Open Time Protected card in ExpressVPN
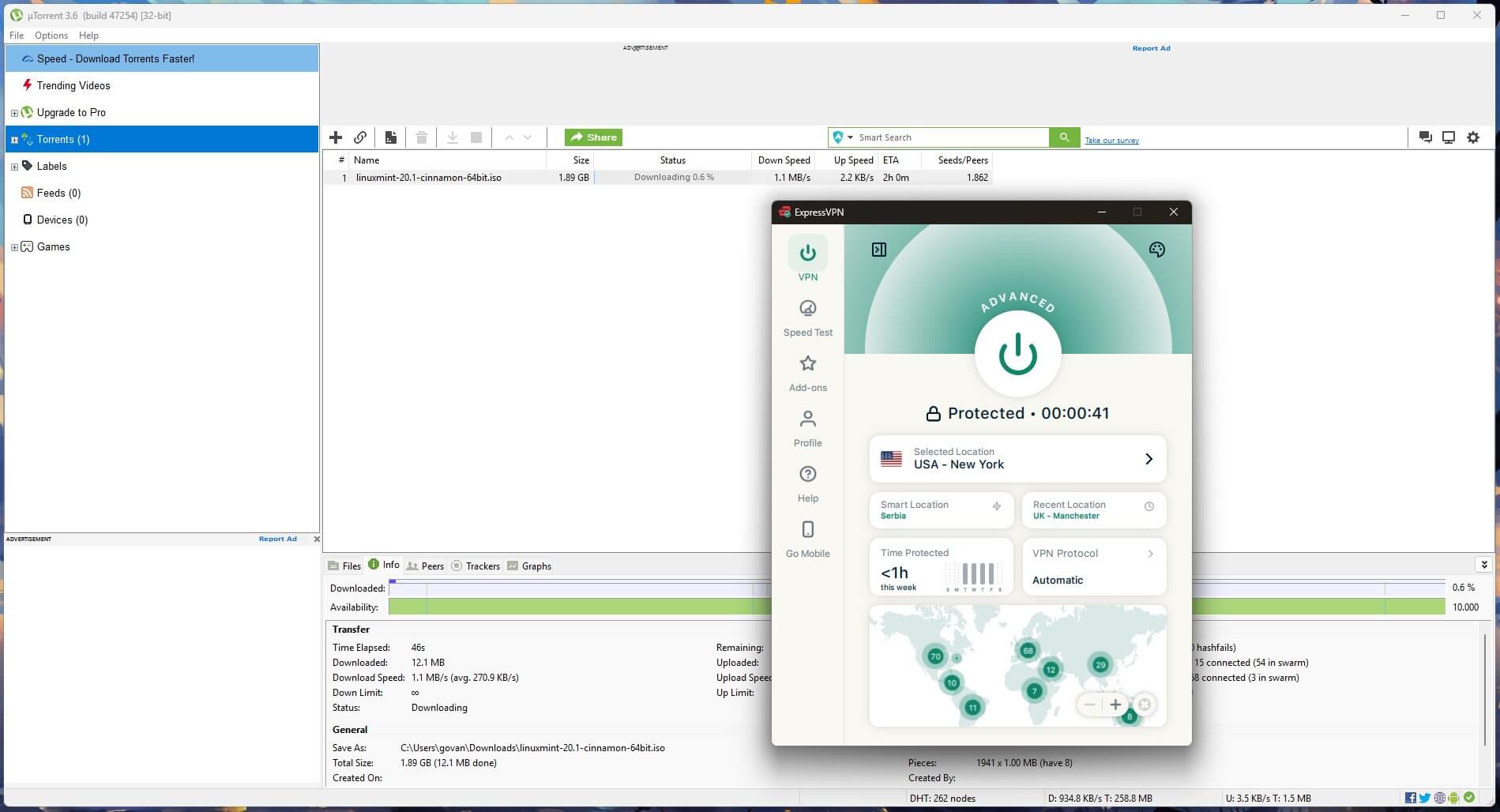This screenshot has height=812, width=1500. (941, 567)
